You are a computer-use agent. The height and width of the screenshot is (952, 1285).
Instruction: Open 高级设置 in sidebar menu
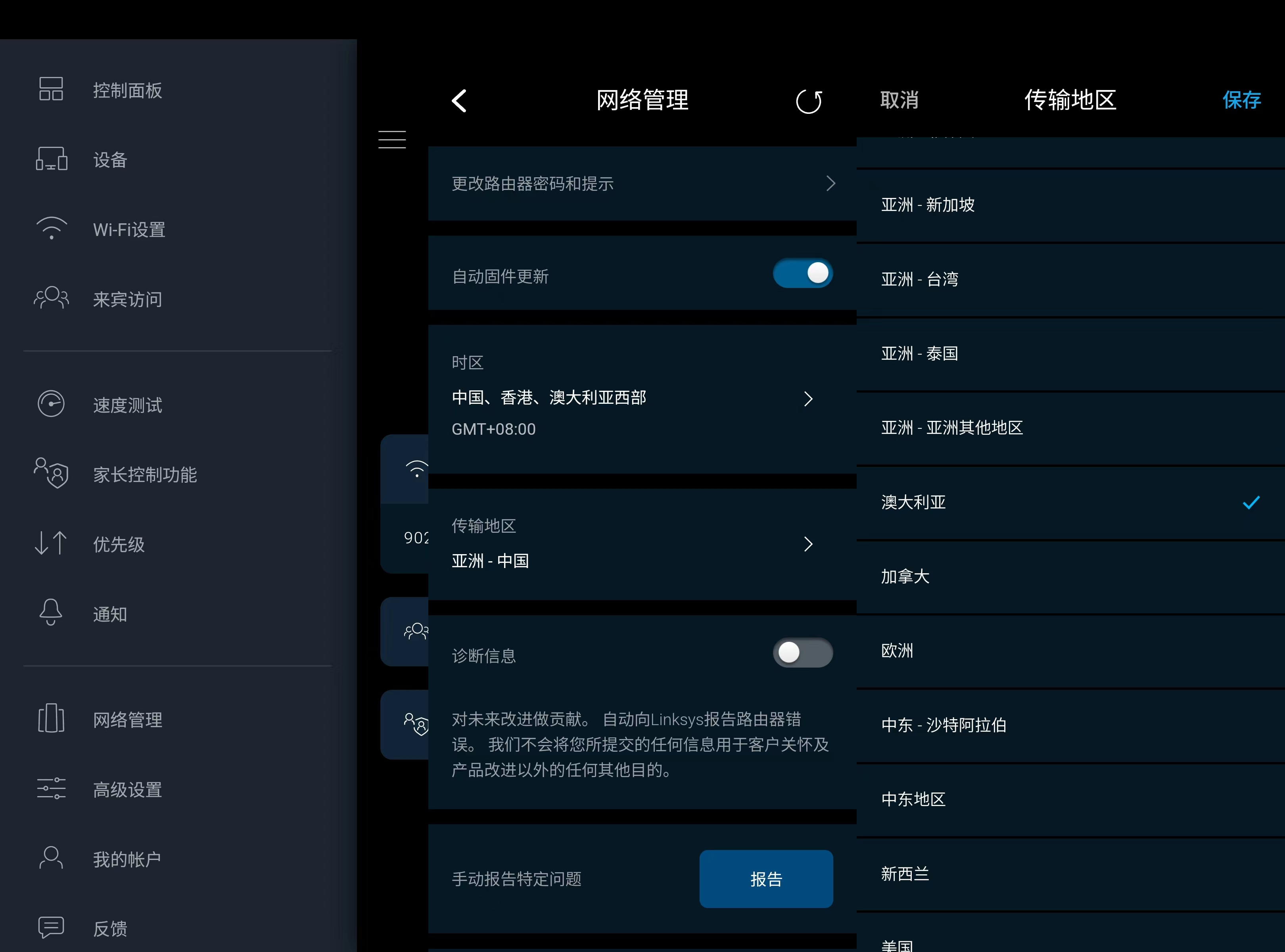coord(127,789)
